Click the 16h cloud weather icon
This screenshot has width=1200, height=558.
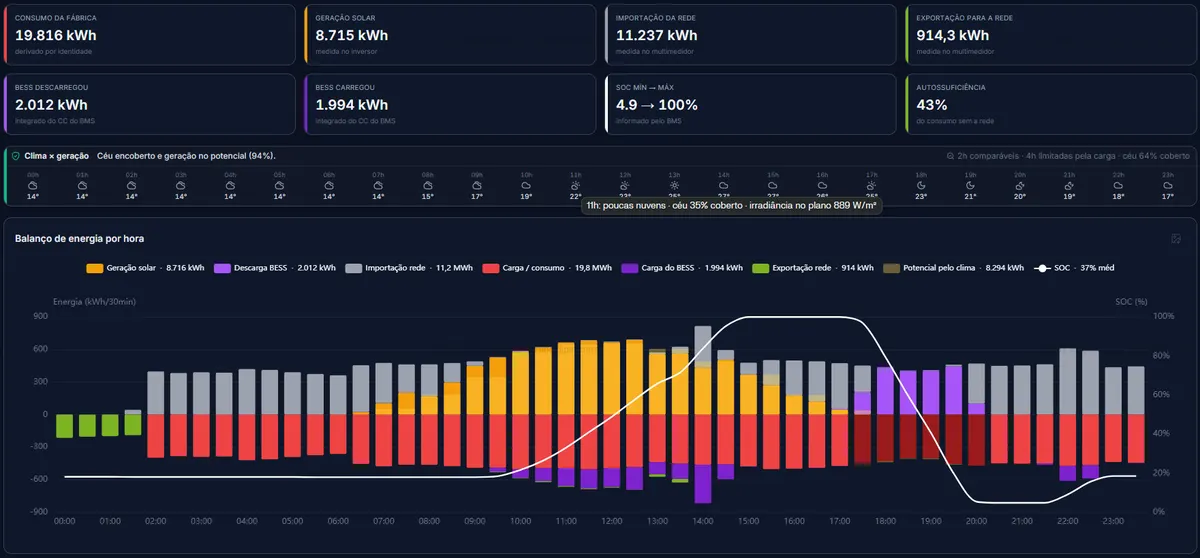point(823,185)
